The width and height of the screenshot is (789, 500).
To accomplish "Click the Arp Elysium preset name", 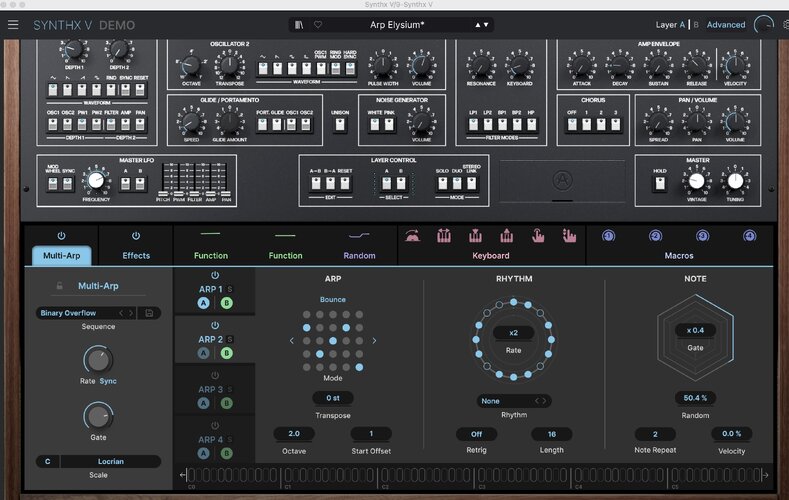I will (x=397, y=25).
